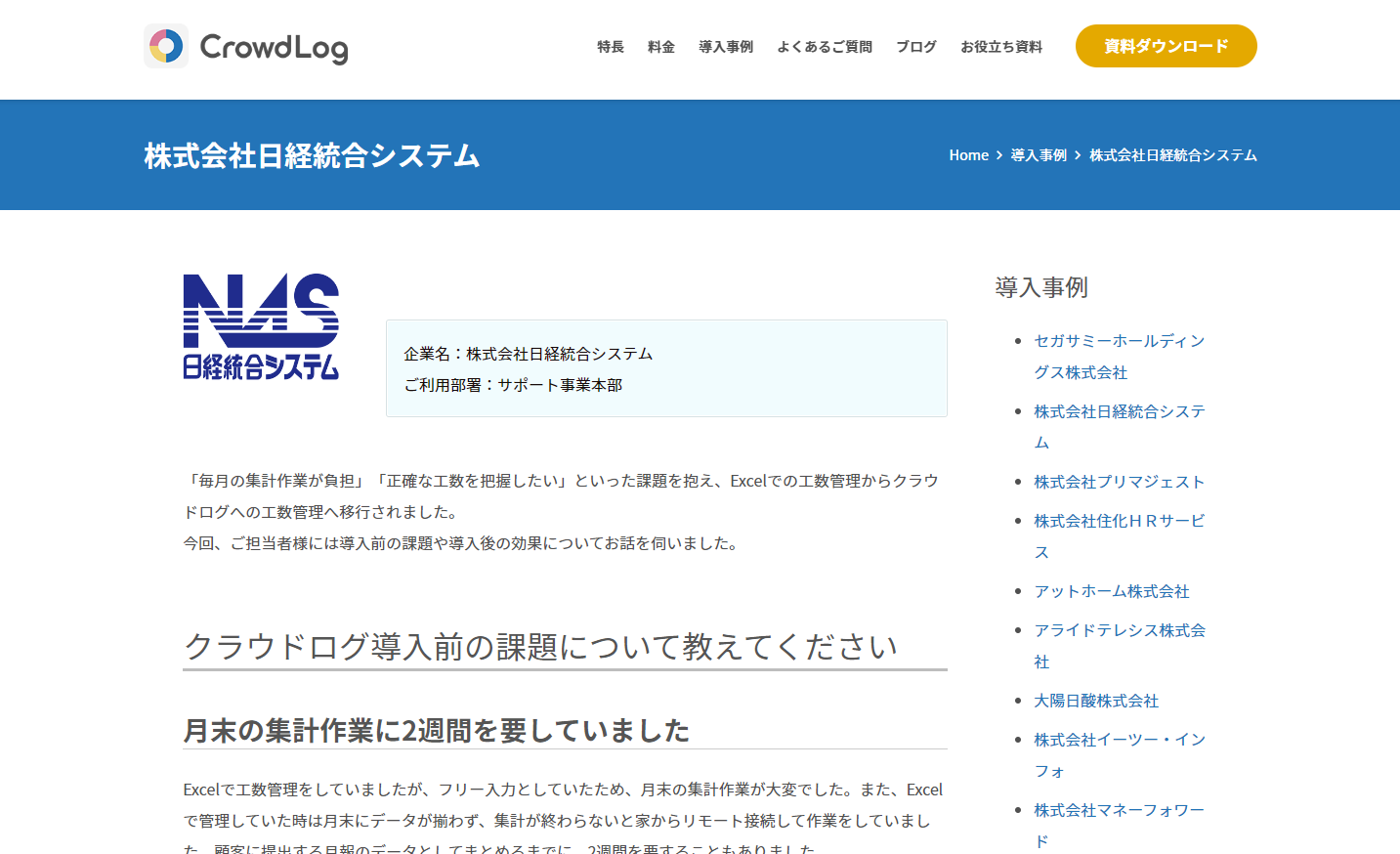This screenshot has height=854, width=1400.
Task: Open the お役立ち資料 navigation item
Action: point(1001,47)
